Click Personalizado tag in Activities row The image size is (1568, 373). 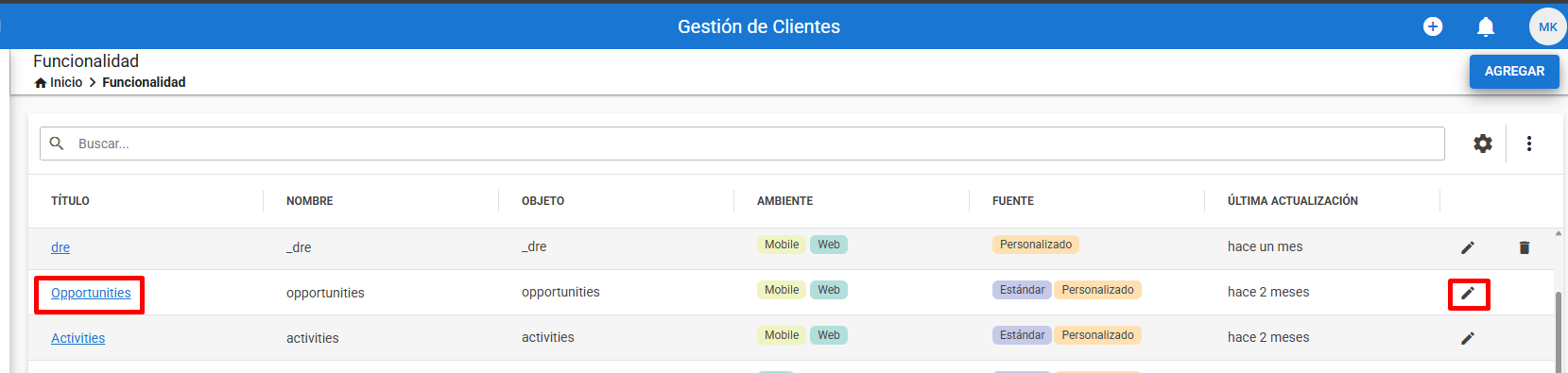[1097, 335]
